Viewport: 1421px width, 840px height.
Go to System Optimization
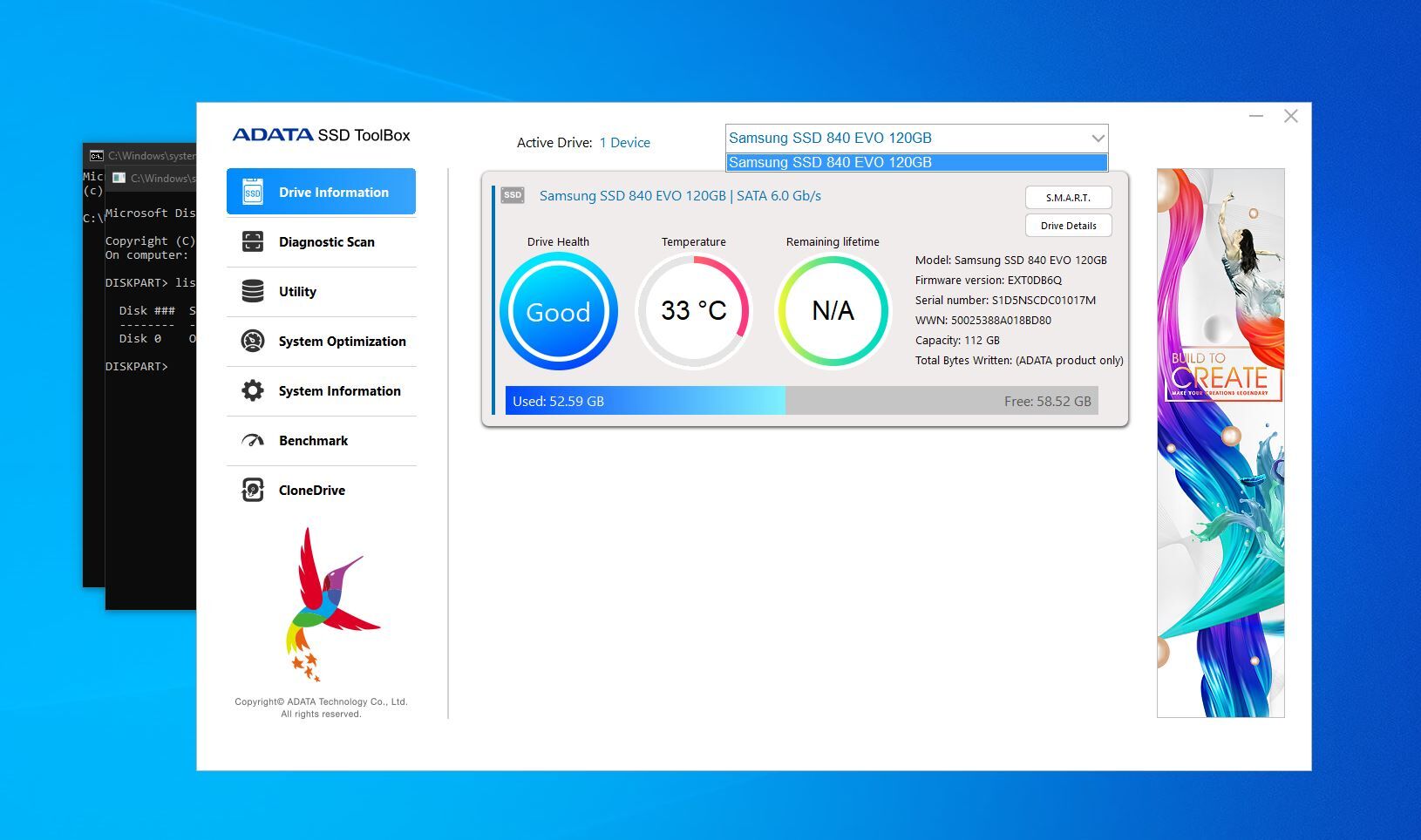pyautogui.click(x=321, y=342)
